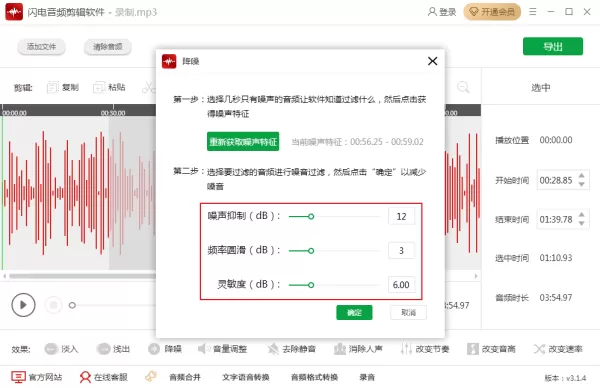Apply the 淡出 fade-out effect

click(113, 349)
